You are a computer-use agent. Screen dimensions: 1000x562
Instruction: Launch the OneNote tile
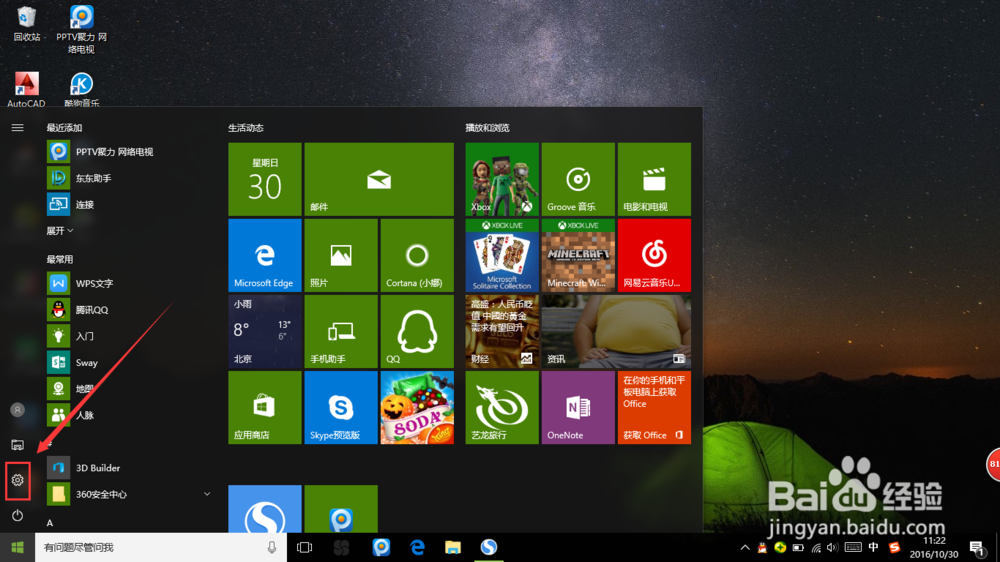click(578, 407)
